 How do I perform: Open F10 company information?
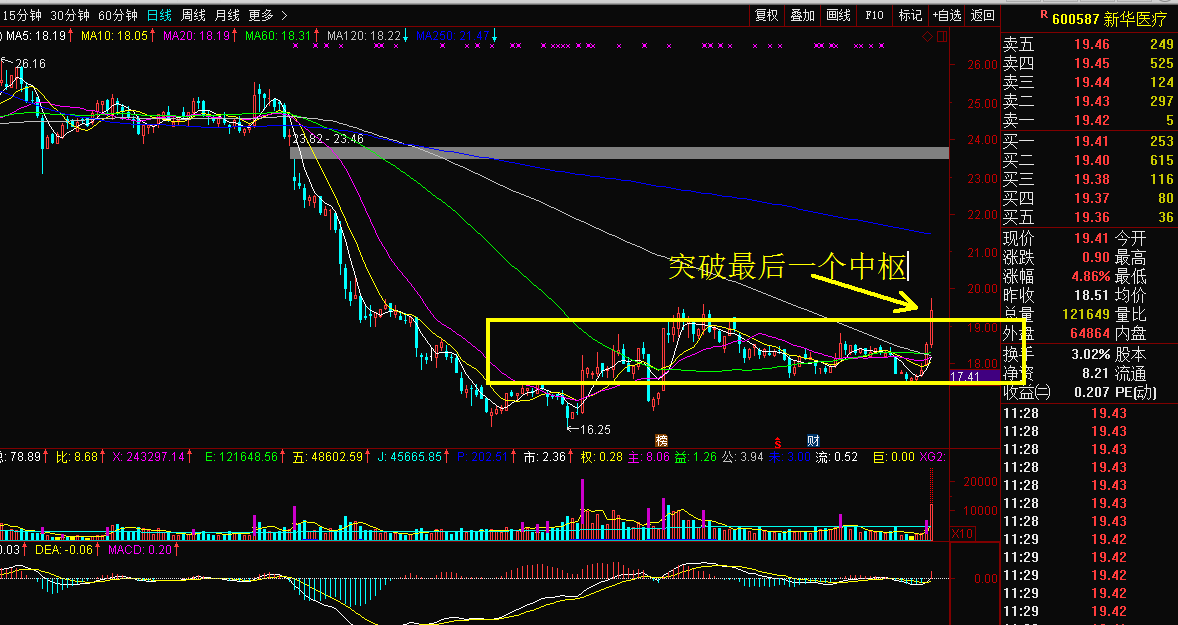tap(874, 15)
